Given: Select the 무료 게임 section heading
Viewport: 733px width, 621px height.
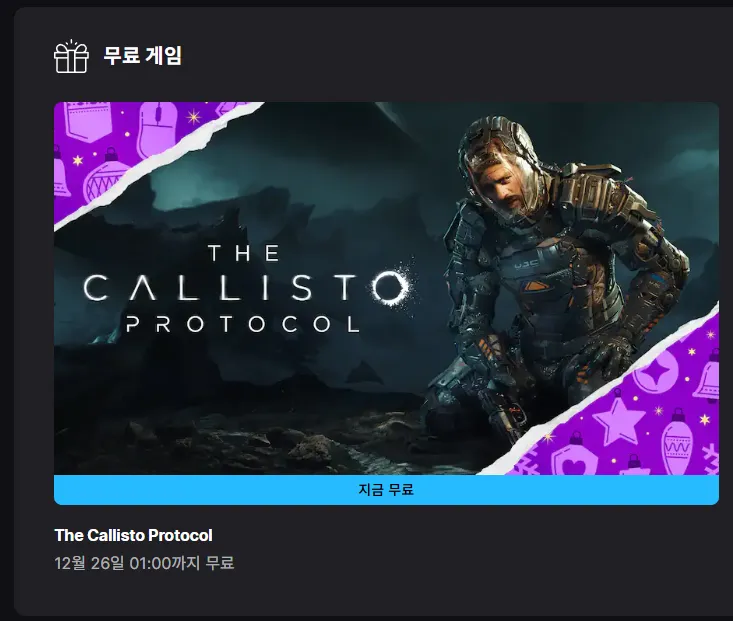Looking at the screenshot, I should (142, 56).
